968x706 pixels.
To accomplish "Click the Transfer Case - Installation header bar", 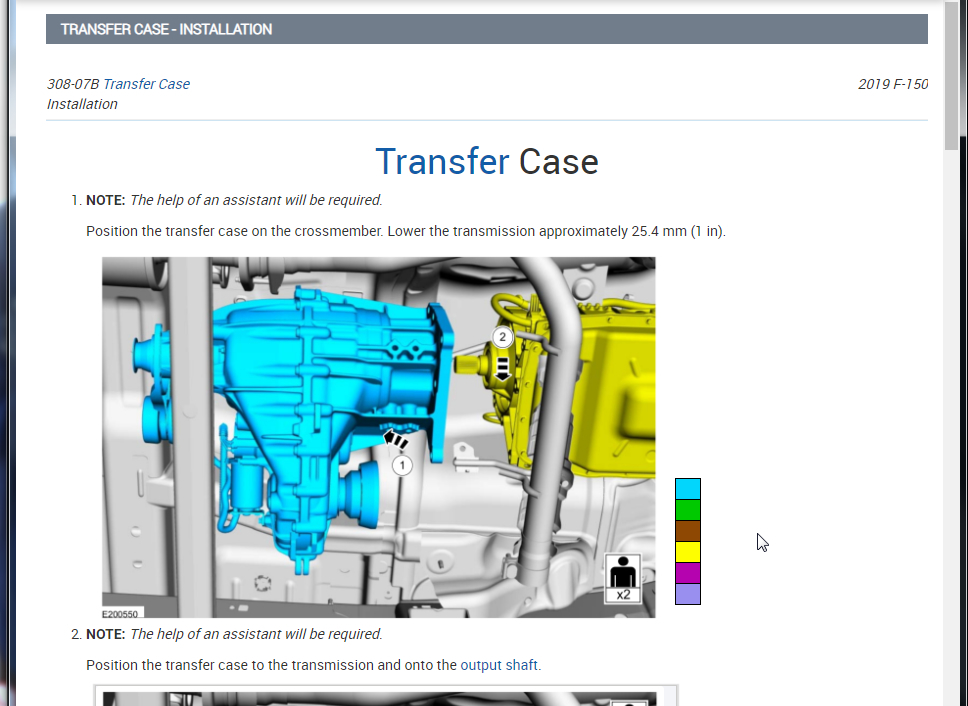I will 486,29.
